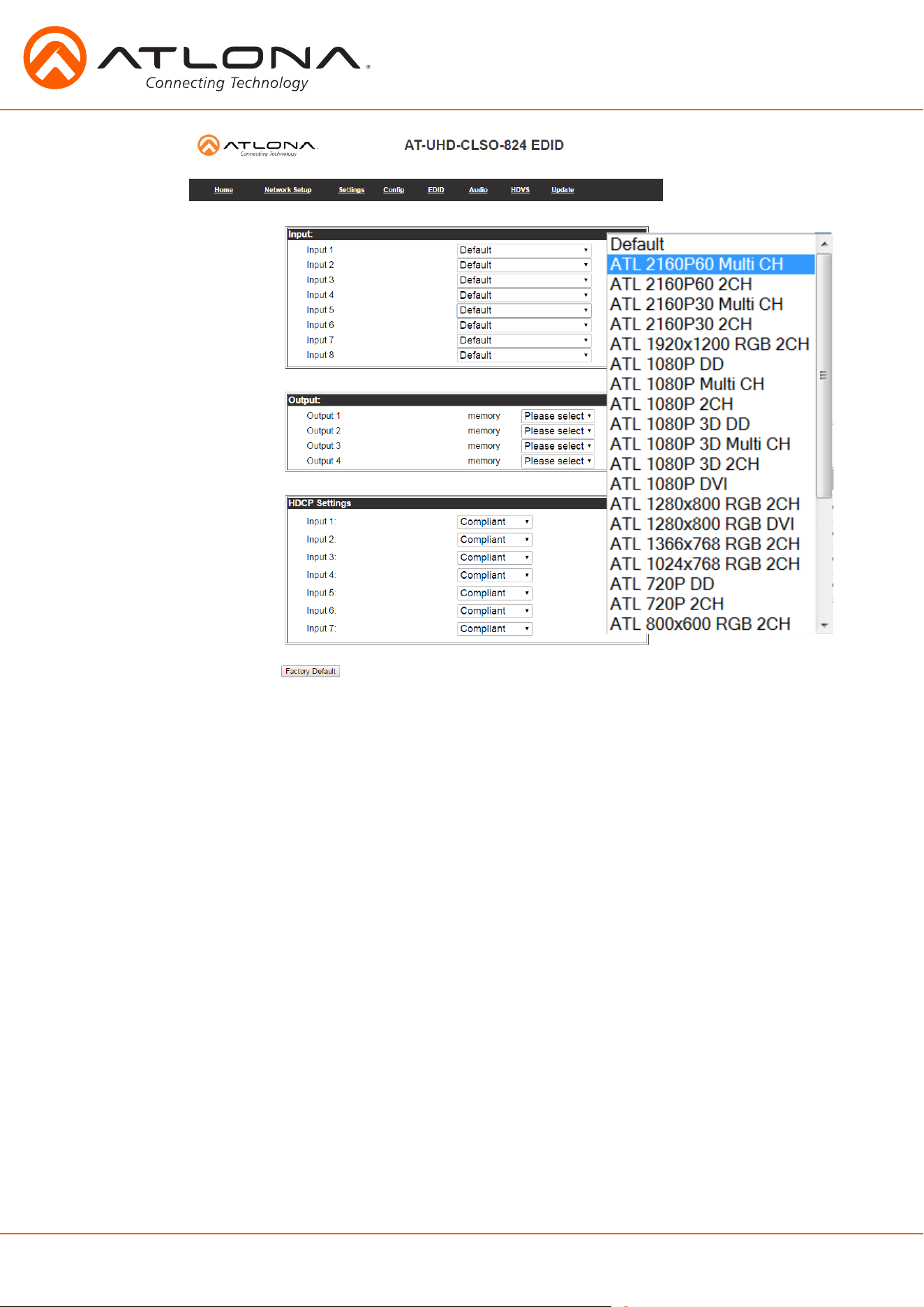Open Output 2 memory Please select dropdown
This screenshot has height=1307, width=924.
pyautogui.click(x=558, y=431)
